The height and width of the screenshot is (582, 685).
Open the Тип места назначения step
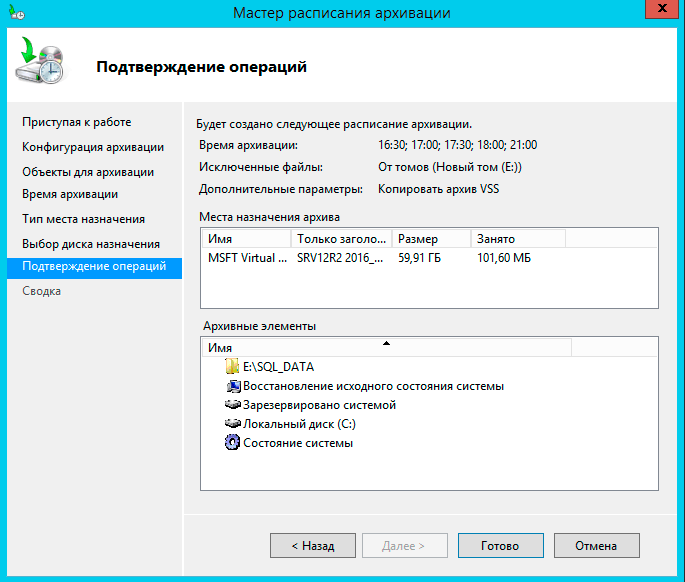click(83, 219)
